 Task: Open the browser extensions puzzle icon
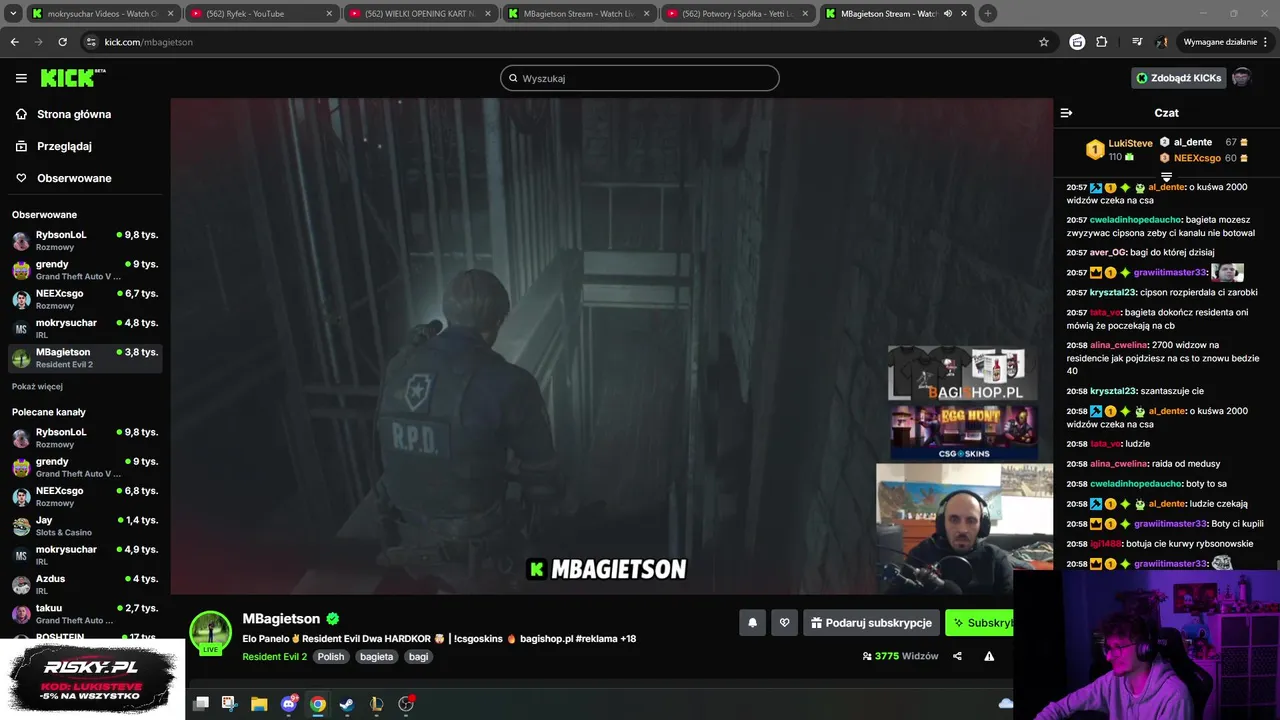coord(1102,42)
